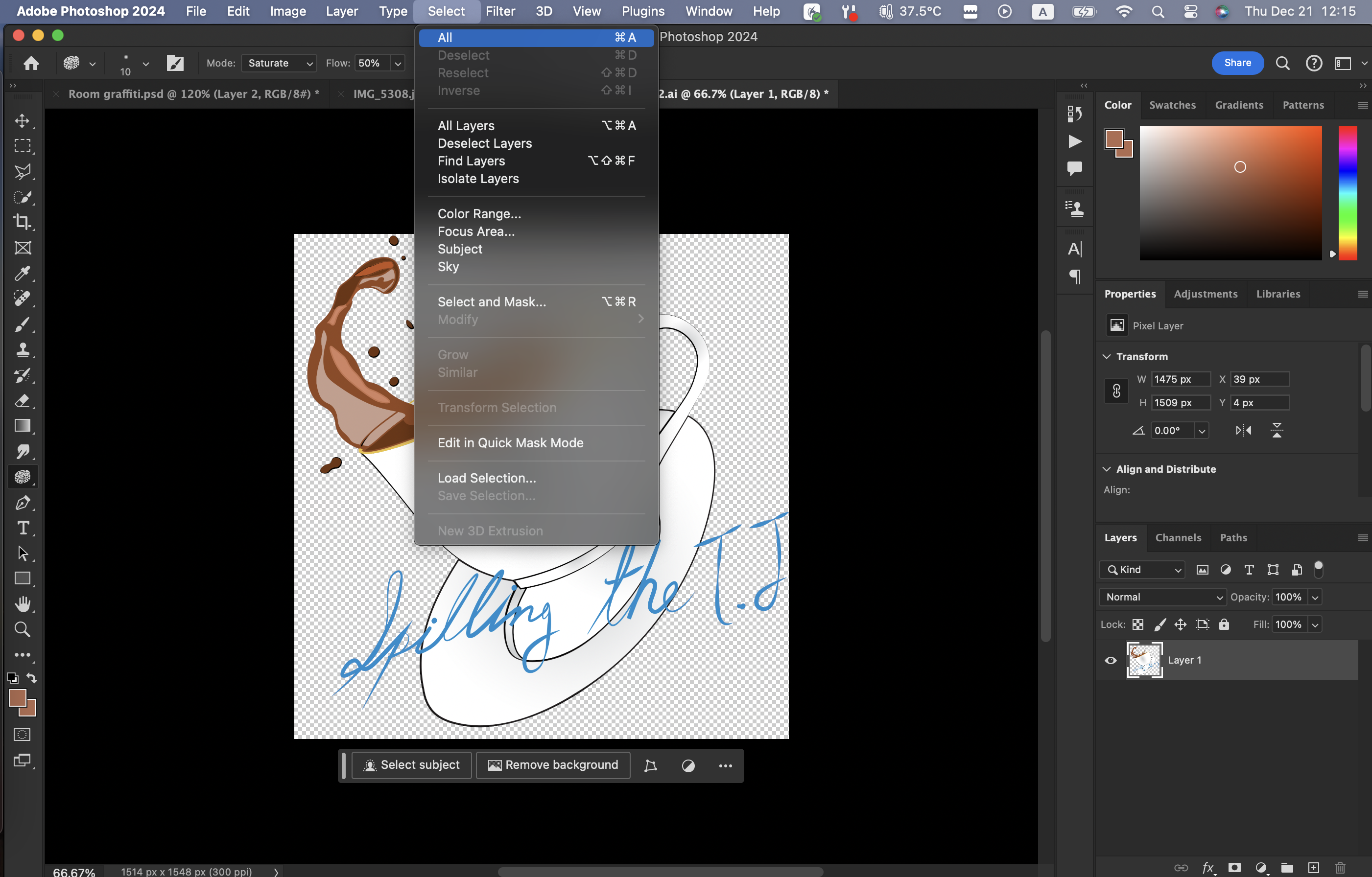The image size is (1372, 877).
Task: Click the blue Share button
Action: (1237, 63)
